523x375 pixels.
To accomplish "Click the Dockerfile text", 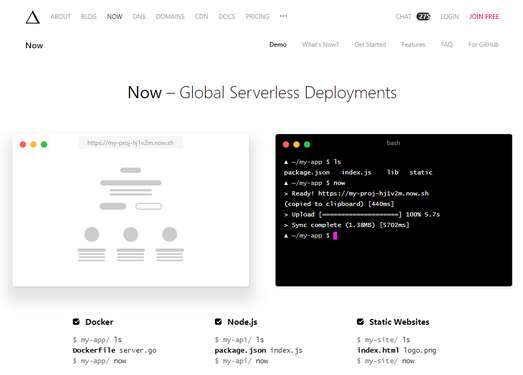I will pos(94,350).
